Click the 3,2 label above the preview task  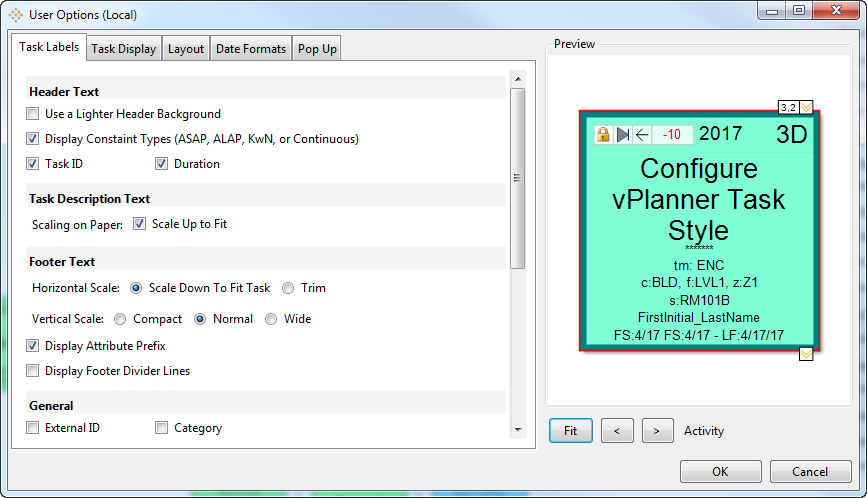788,107
